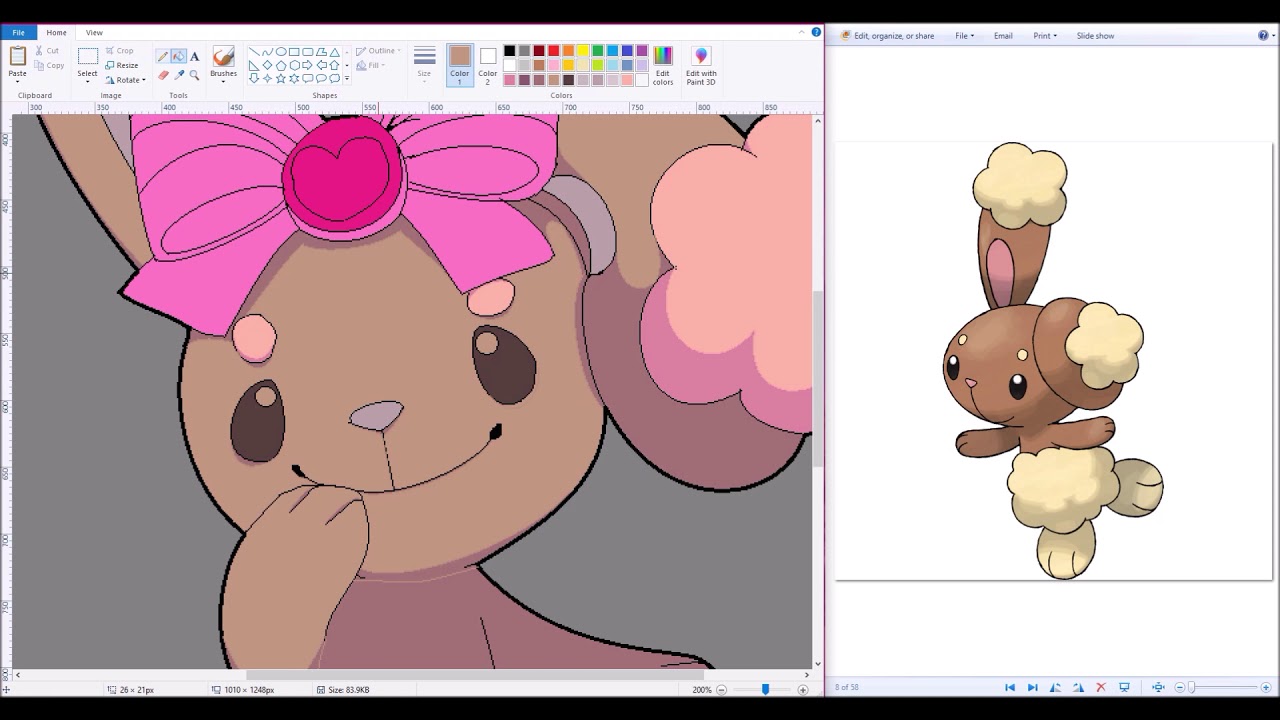Pick the bright red color swatch
Viewport: 1280px width, 720px height.
click(x=553, y=51)
